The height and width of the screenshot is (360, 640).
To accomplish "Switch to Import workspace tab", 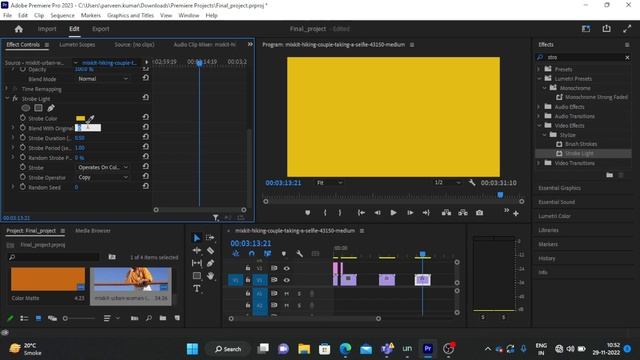I will (x=47, y=29).
